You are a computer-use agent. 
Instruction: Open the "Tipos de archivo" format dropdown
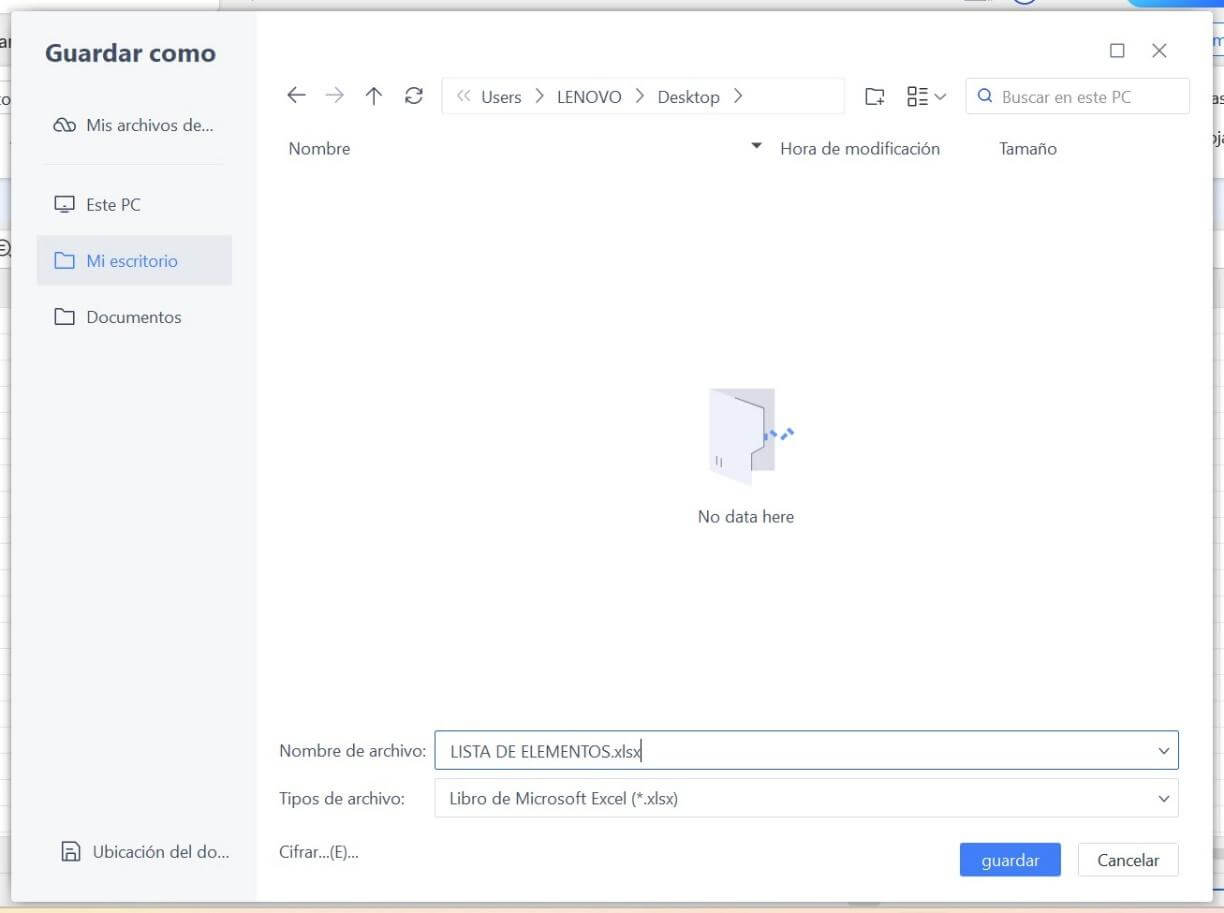click(x=1163, y=798)
